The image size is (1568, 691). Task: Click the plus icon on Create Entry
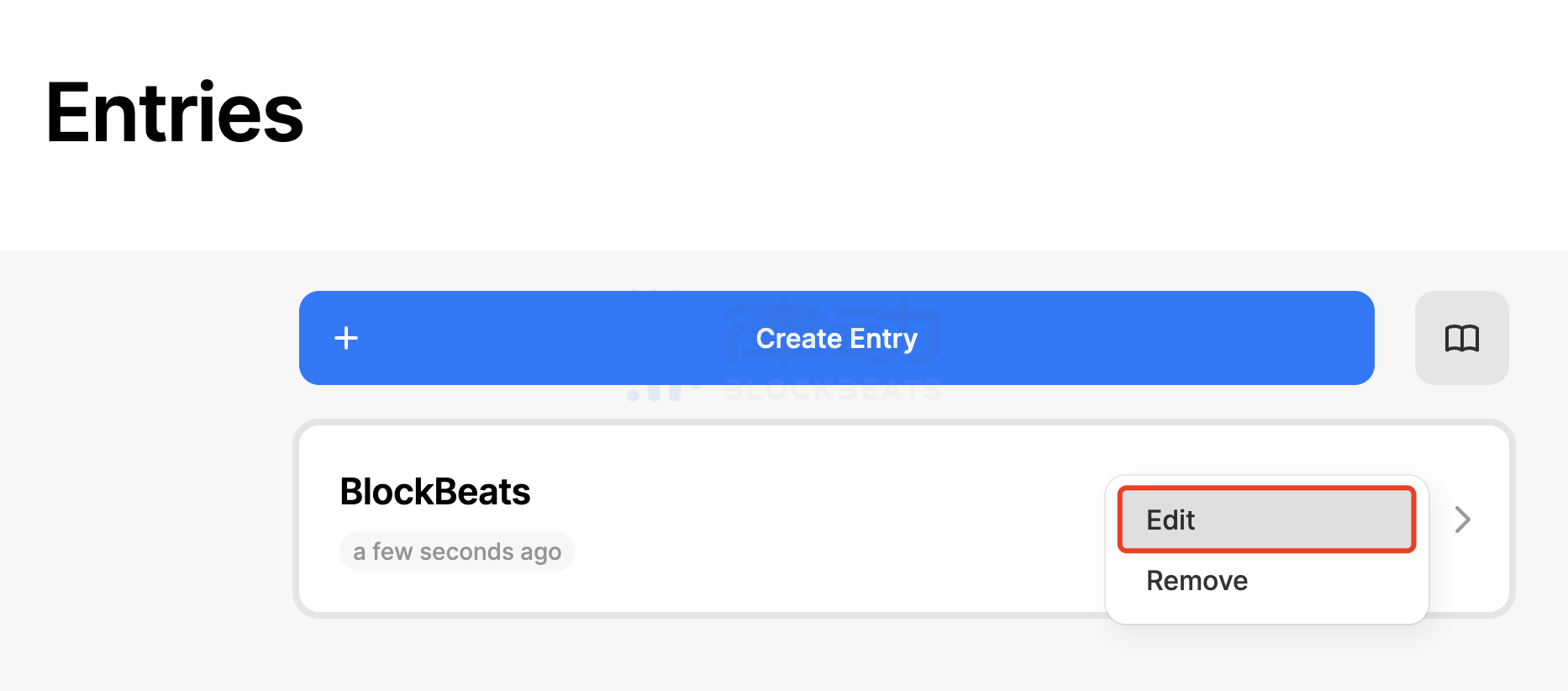tap(346, 338)
